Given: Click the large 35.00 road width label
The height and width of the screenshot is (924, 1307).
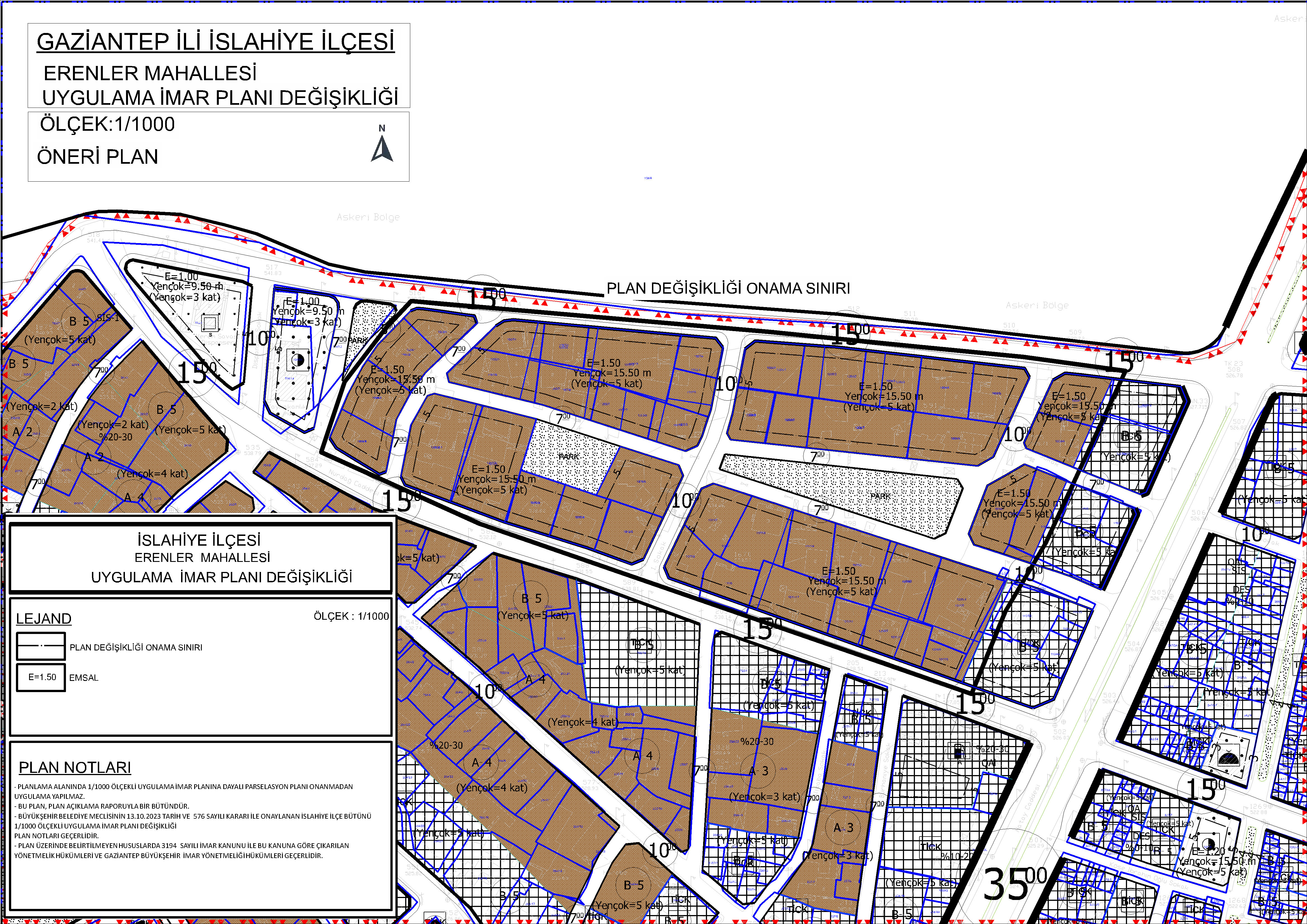Looking at the screenshot, I should click(1014, 884).
